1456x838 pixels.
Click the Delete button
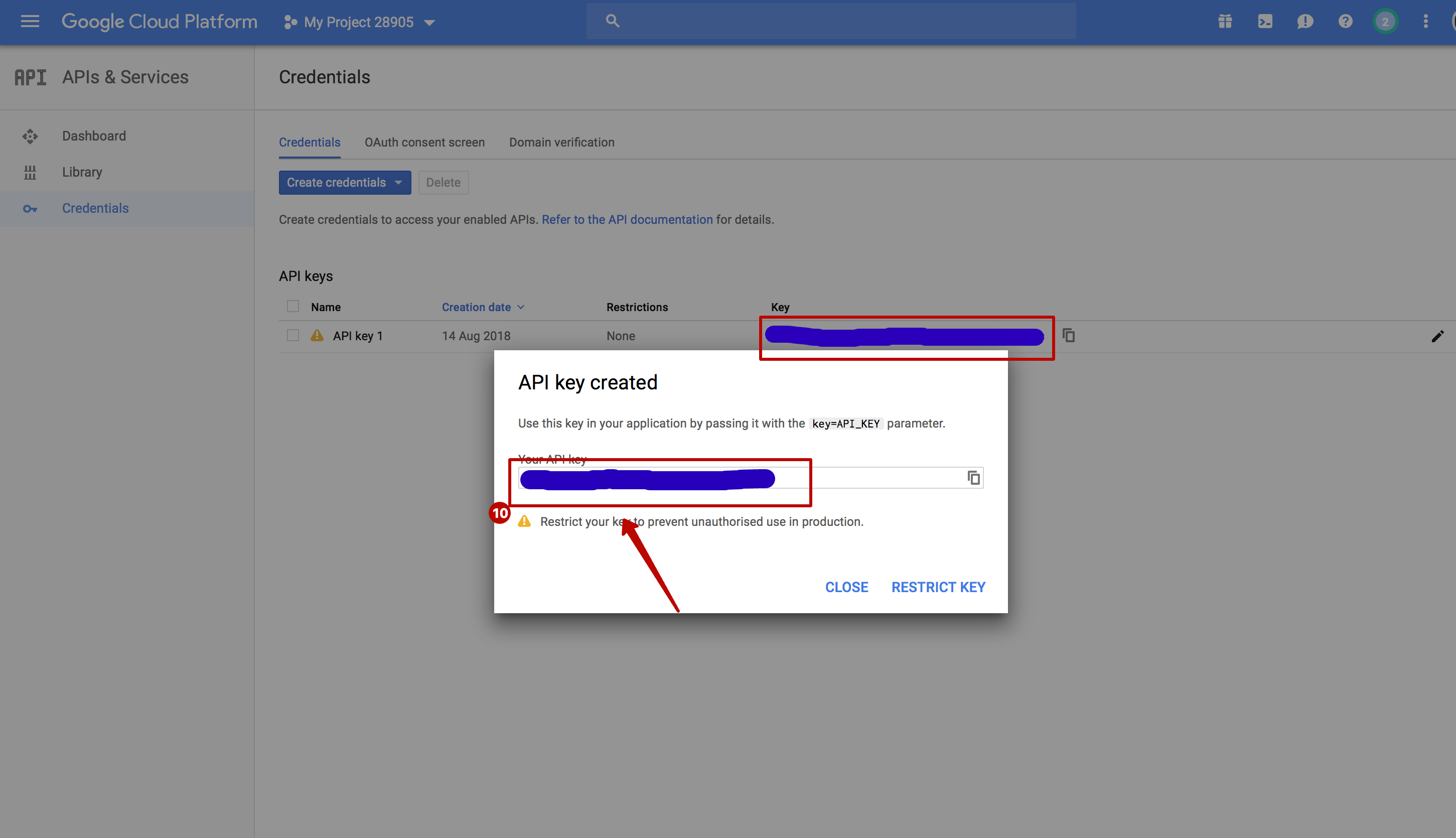[443, 183]
